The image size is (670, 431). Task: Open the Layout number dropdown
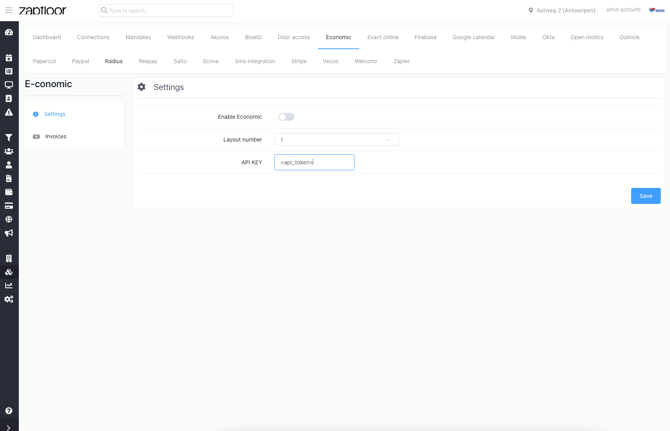(x=336, y=140)
